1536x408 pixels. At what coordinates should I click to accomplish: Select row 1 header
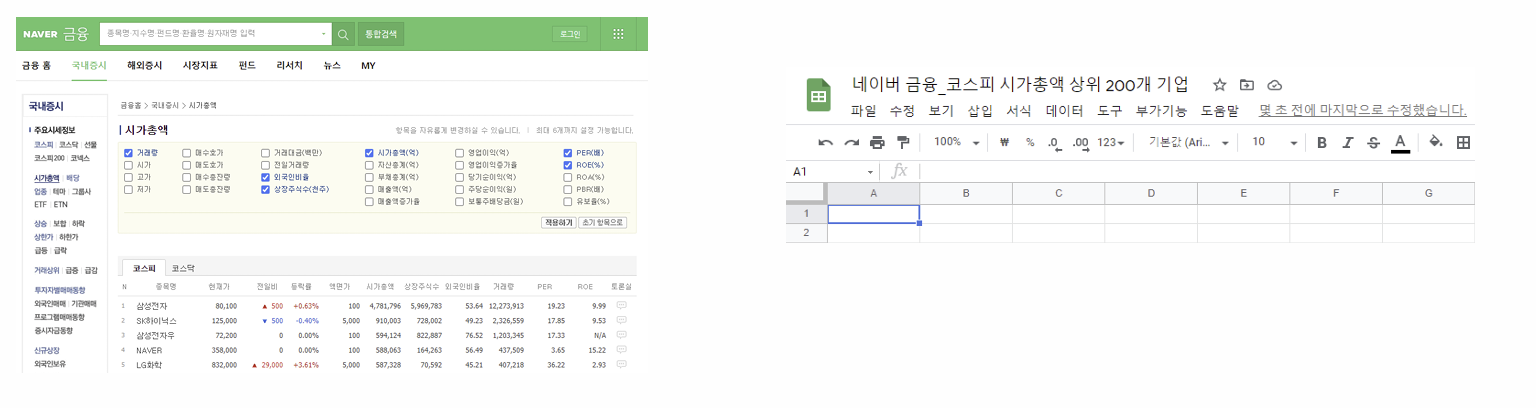pyautogui.click(x=806, y=213)
